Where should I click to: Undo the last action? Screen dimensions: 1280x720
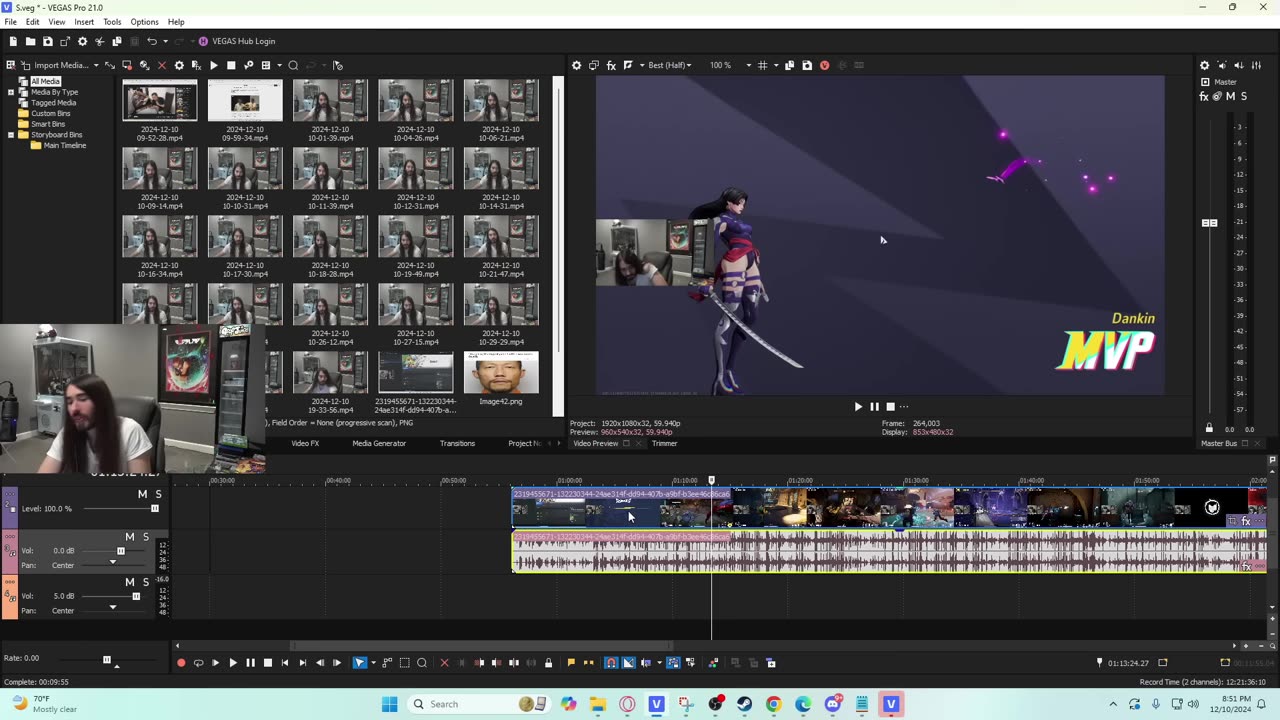tap(151, 41)
